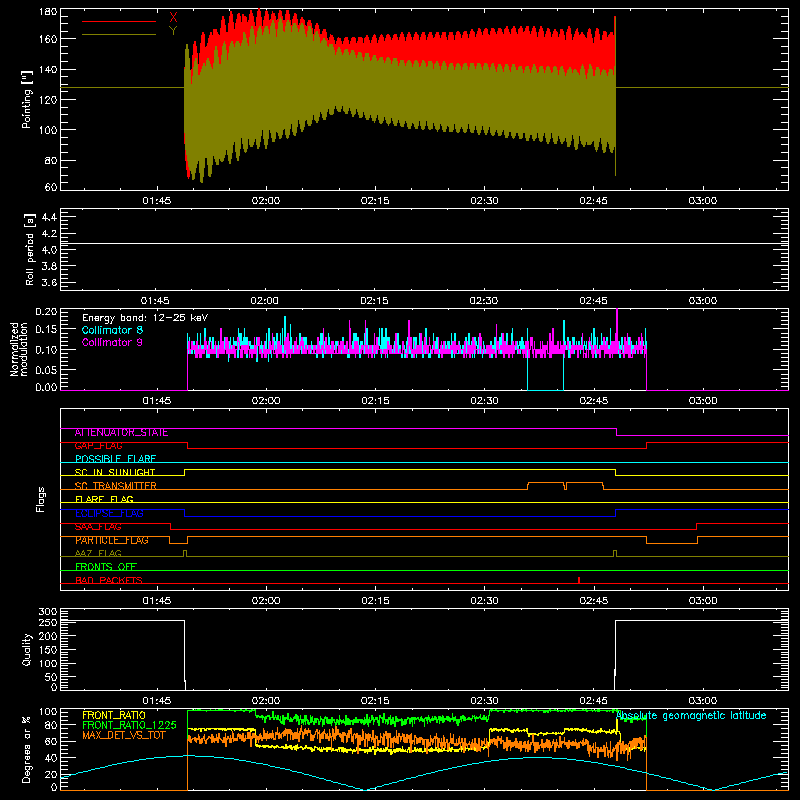Click the Quality axis title
The height and width of the screenshot is (800, 800).
(x=27, y=649)
